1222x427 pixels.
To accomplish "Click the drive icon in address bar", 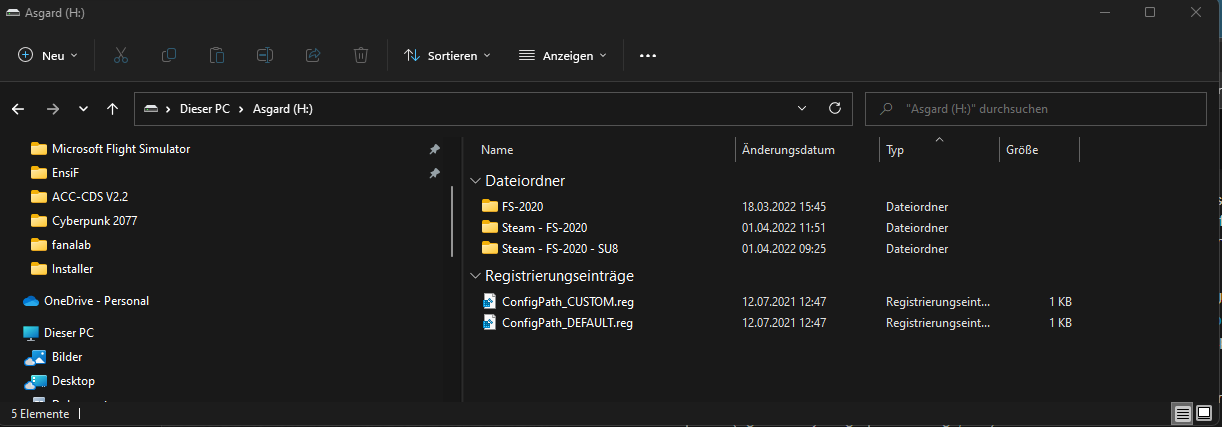I will (x=151, y=108).
